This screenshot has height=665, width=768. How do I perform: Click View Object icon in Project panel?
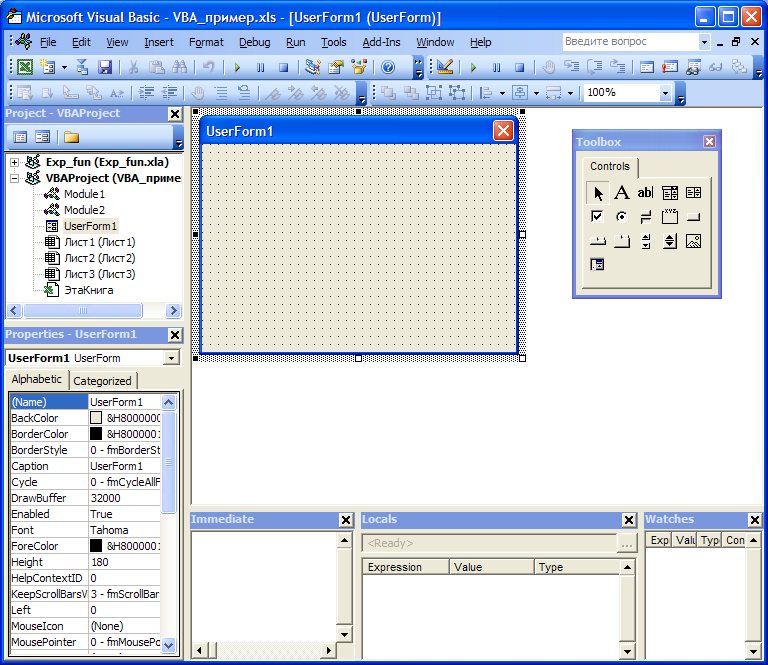(43, 137)
